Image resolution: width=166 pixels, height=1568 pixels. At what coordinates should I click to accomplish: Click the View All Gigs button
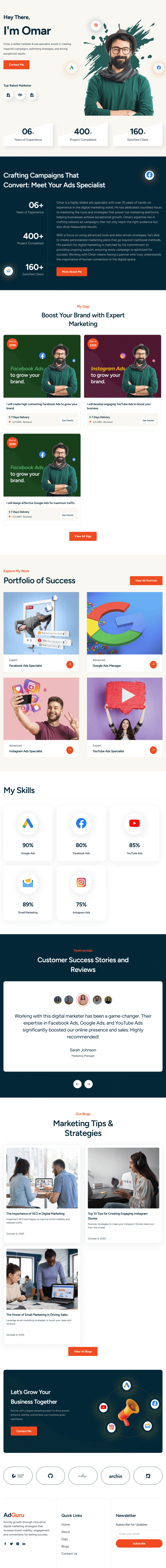point(83,536)
